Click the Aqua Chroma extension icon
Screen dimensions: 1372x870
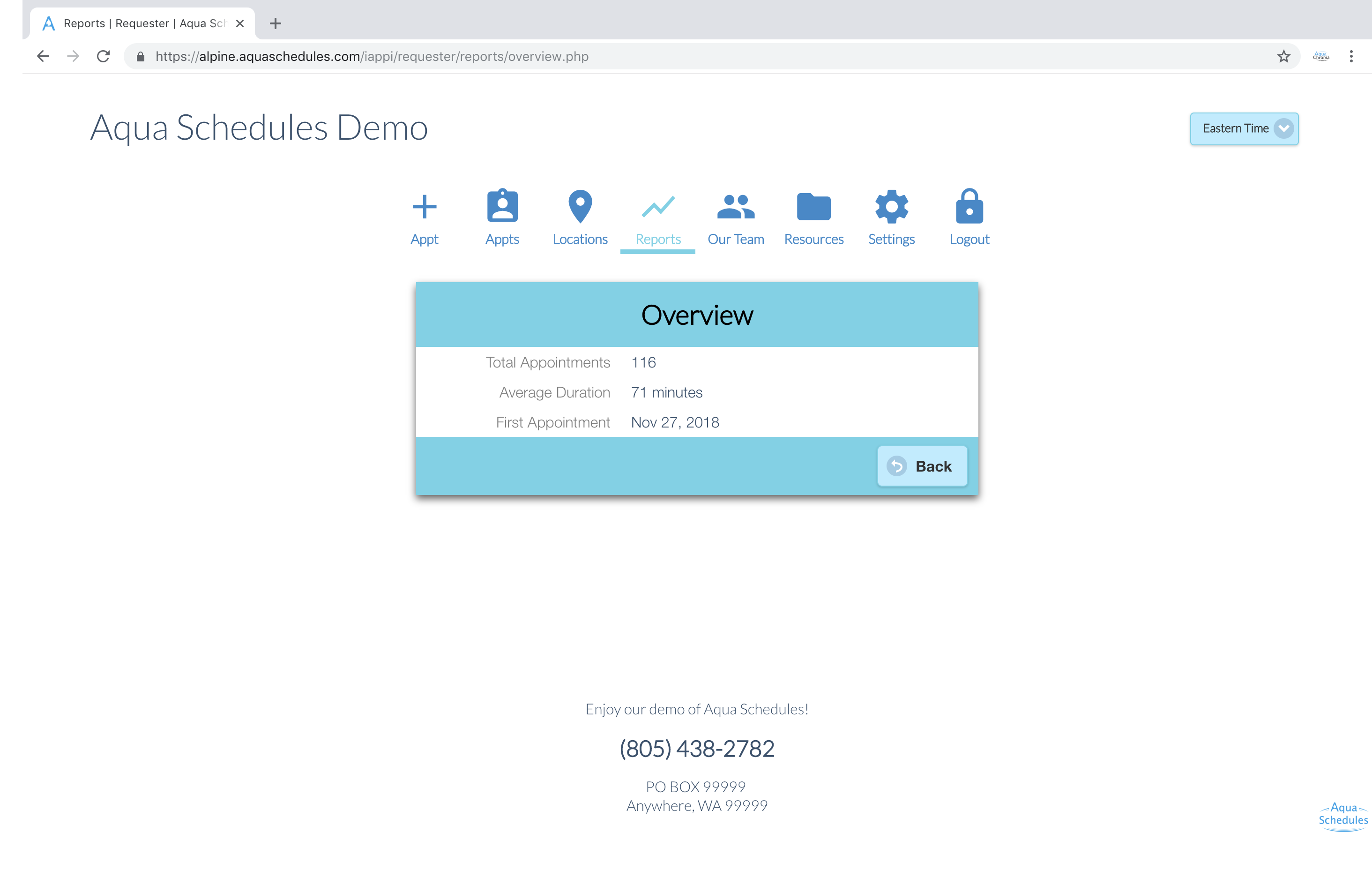click(x=1321, y=56)
